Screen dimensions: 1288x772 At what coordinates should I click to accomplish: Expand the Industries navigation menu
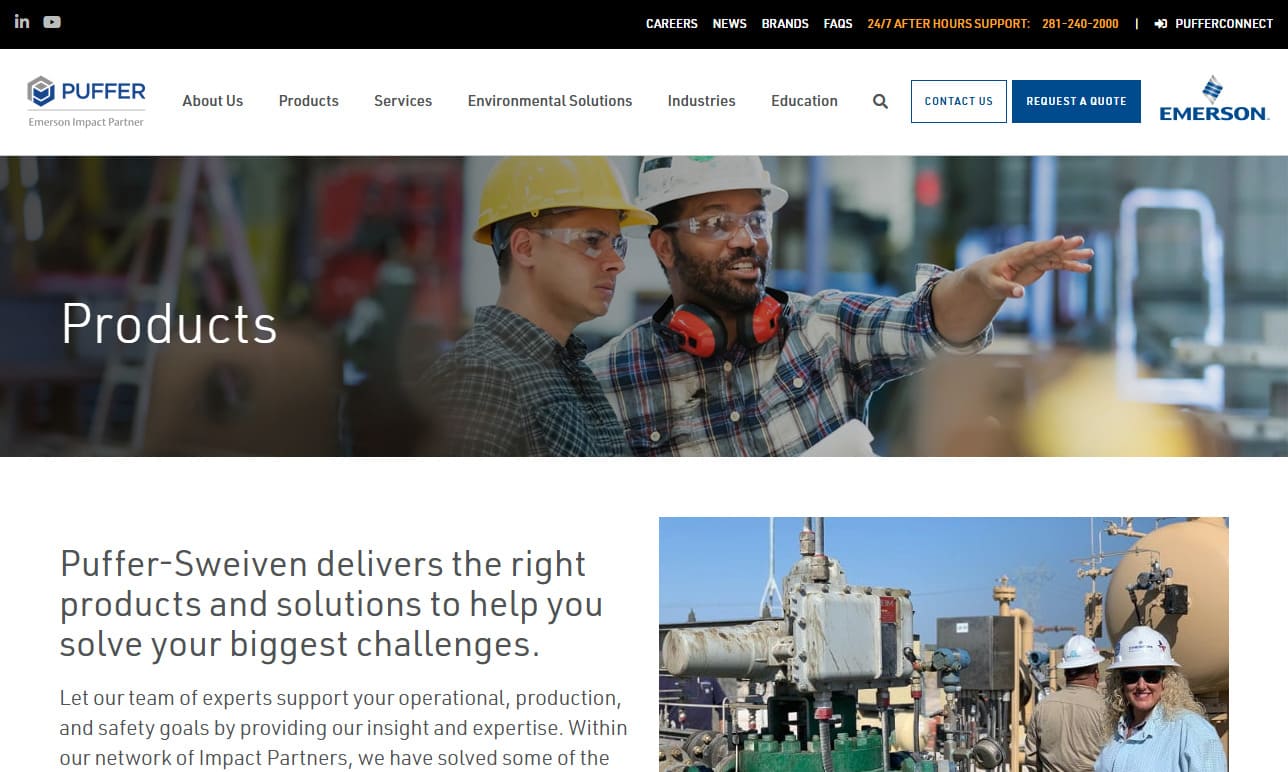pos(702,101)
